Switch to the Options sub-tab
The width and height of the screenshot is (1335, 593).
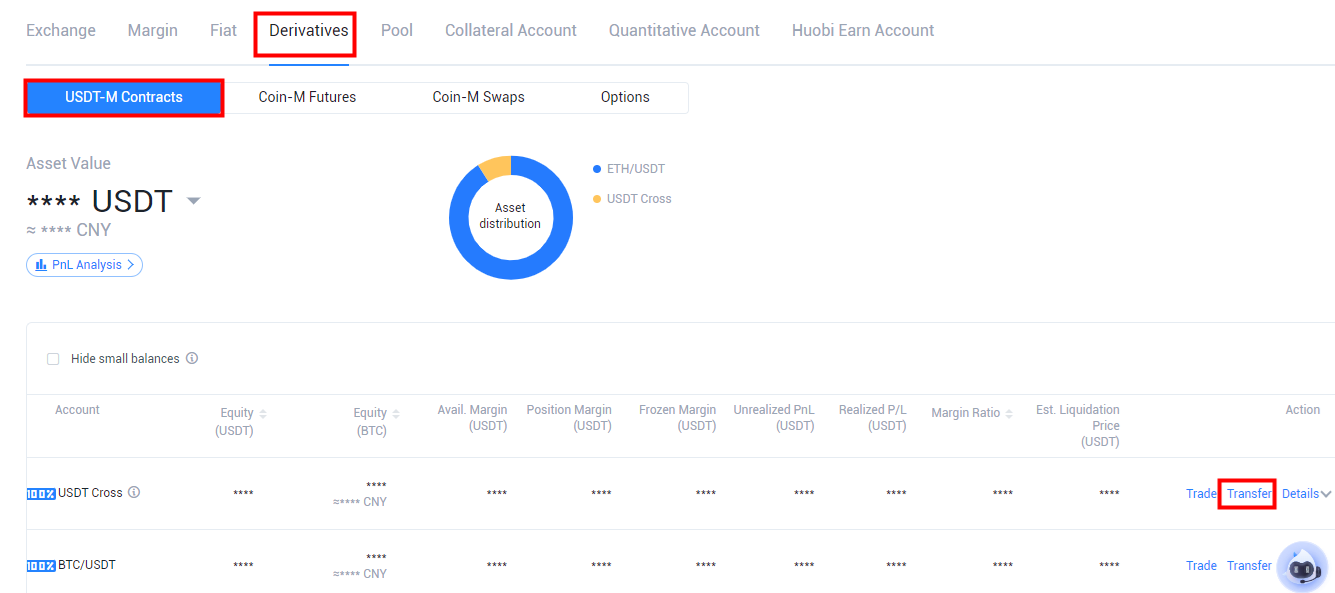625,97
